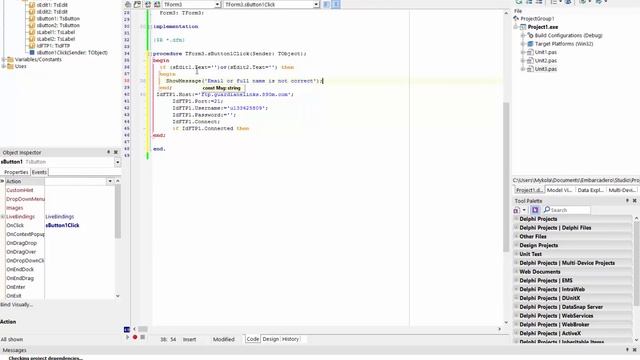This screenshot has width=640, height=360.
Task: Switch to the History tab
Action: tap(290, 339)
